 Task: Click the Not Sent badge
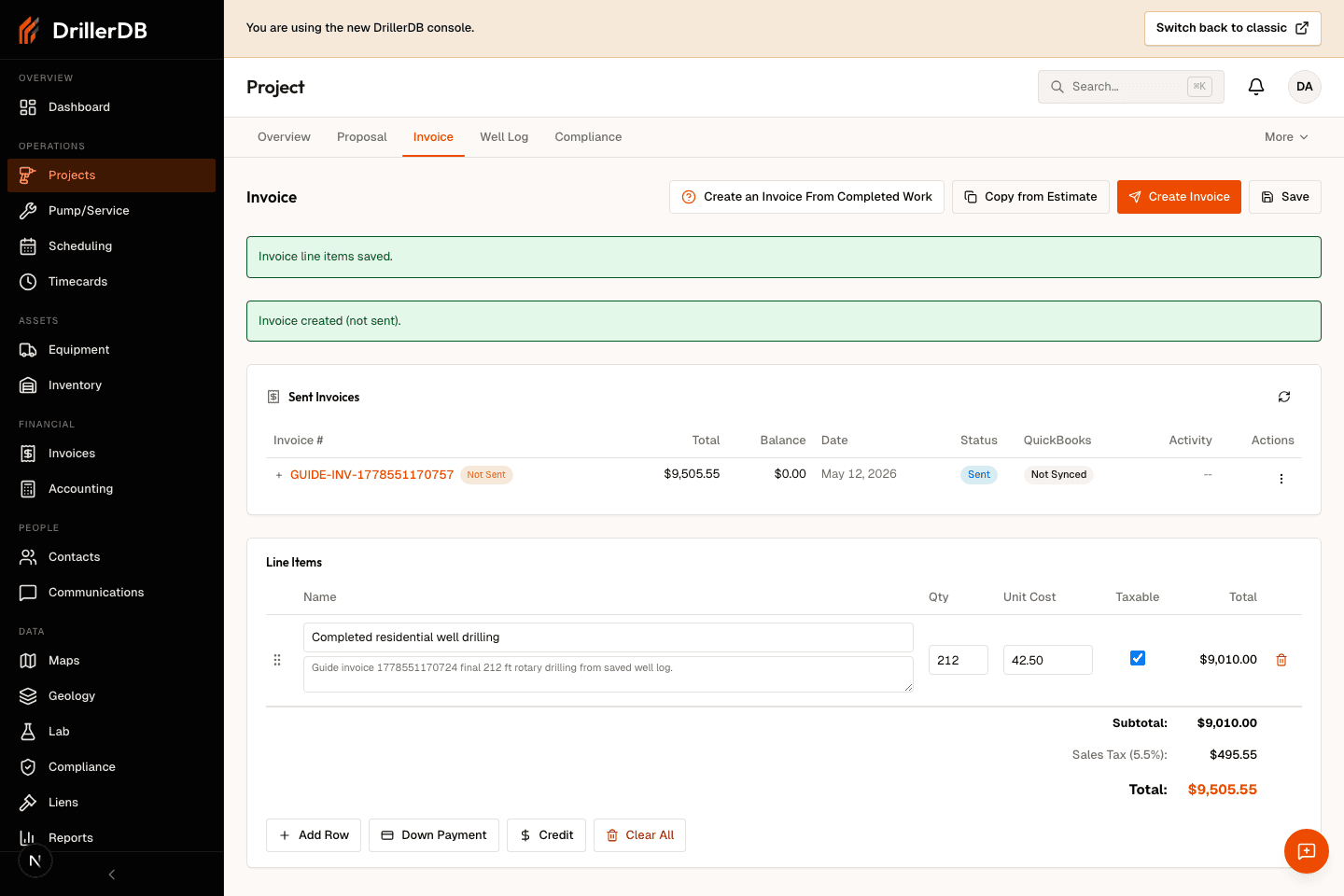click(486, 475)
